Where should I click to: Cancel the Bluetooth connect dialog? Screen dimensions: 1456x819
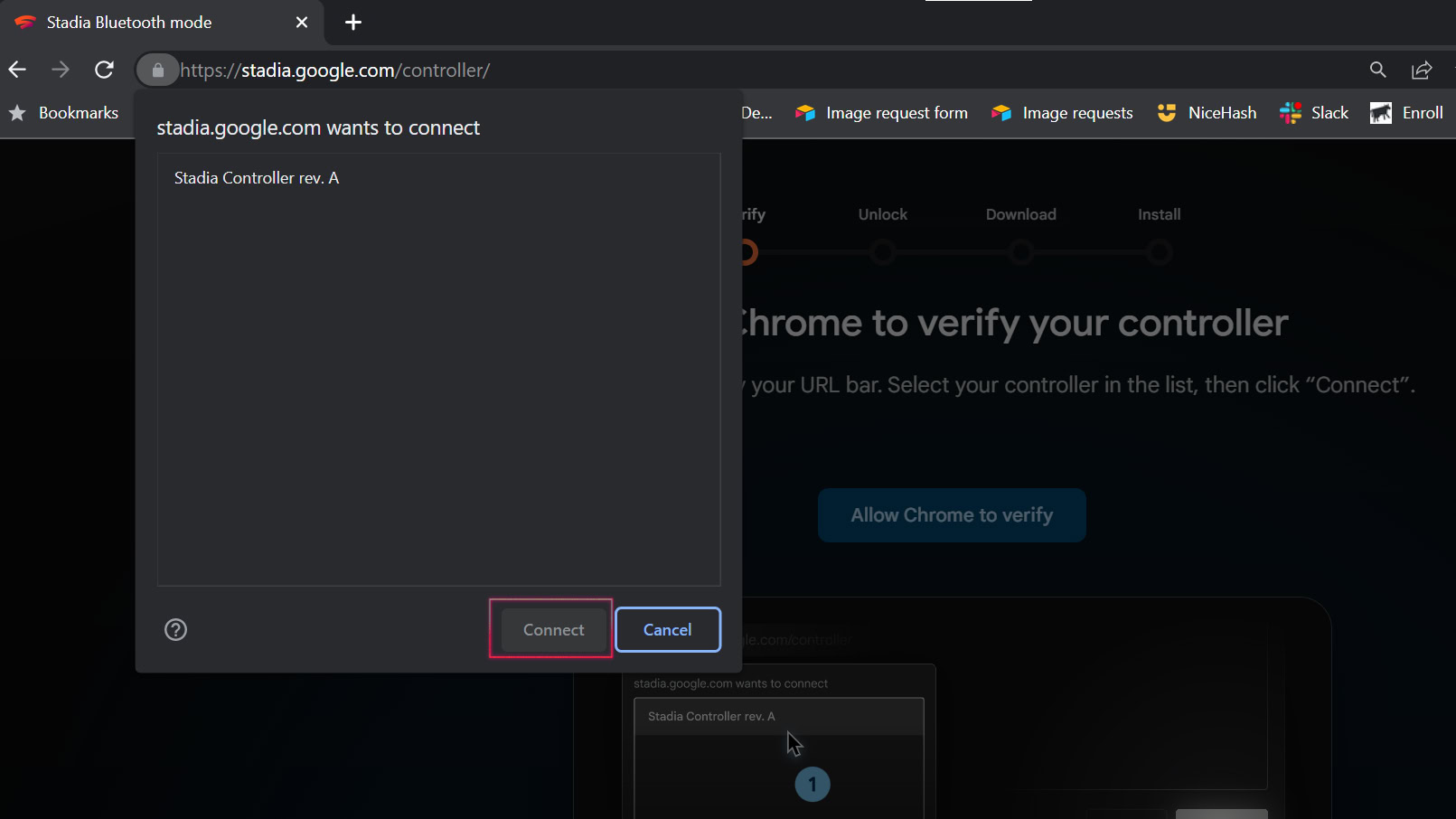668,630
